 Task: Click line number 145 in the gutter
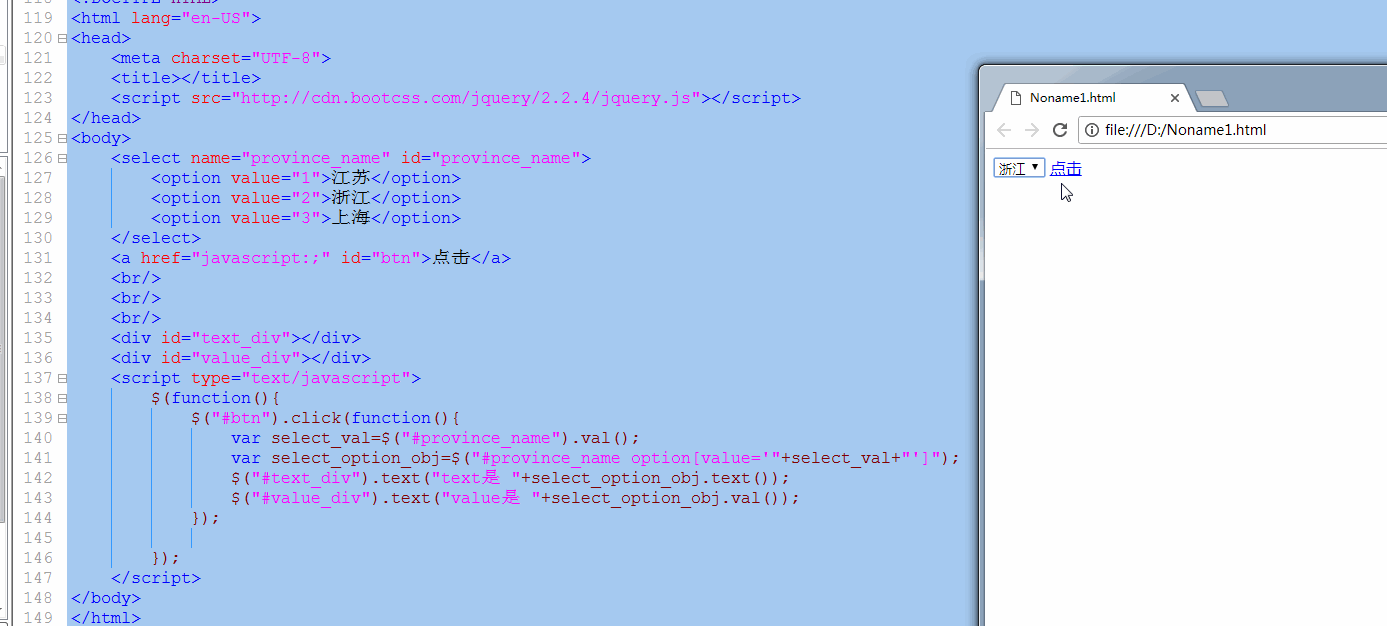[36, 538]
